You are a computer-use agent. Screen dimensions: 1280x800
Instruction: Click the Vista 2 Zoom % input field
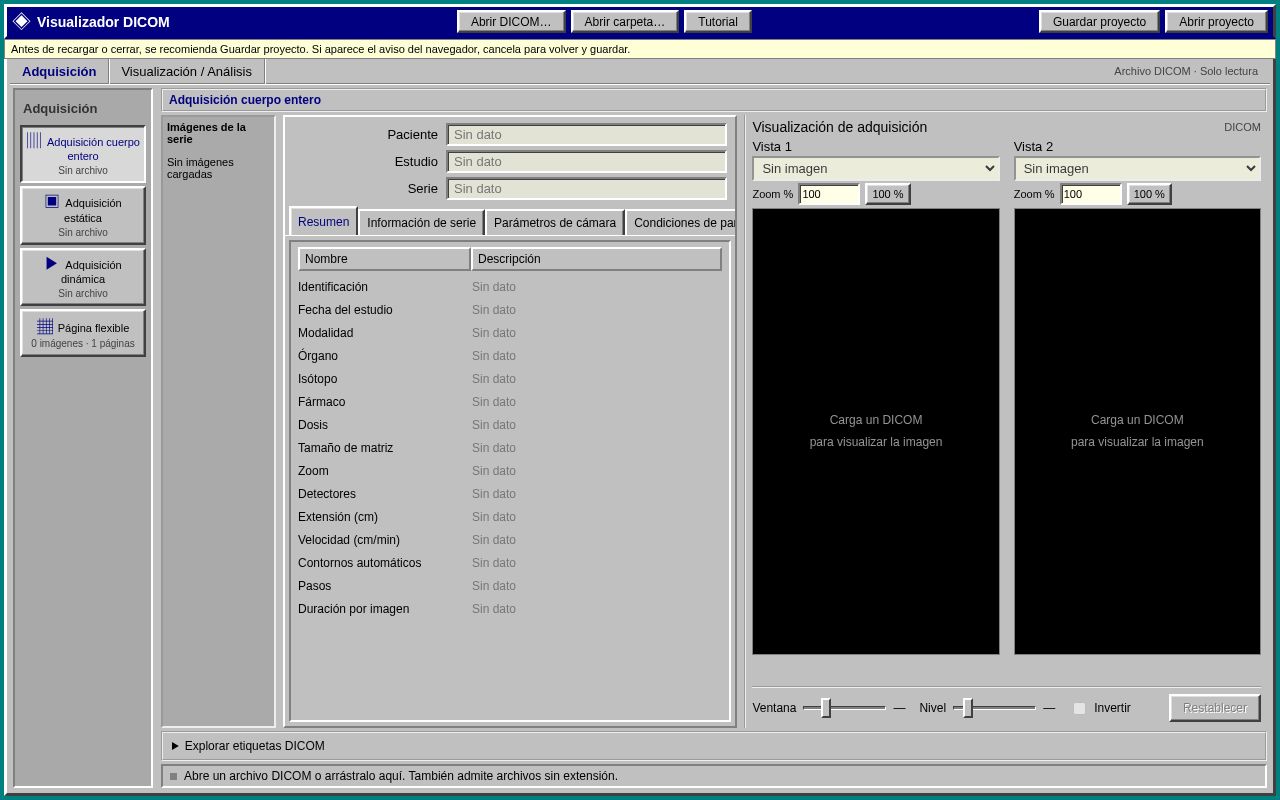click(x=1091, y=194)
